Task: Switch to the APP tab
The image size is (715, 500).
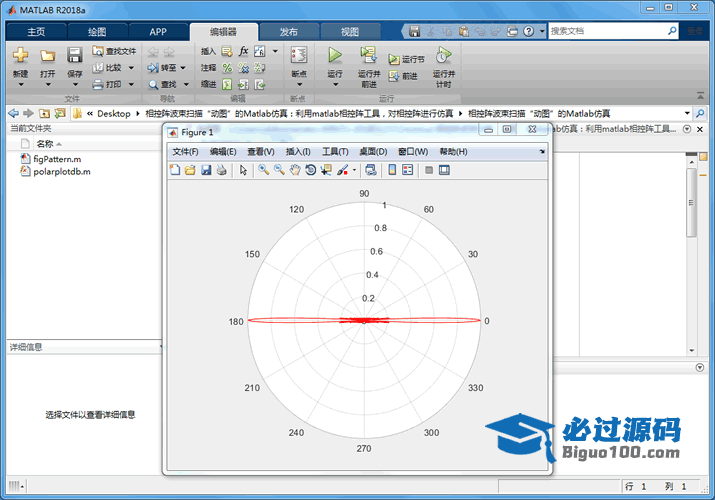Action: coord(158,31)
